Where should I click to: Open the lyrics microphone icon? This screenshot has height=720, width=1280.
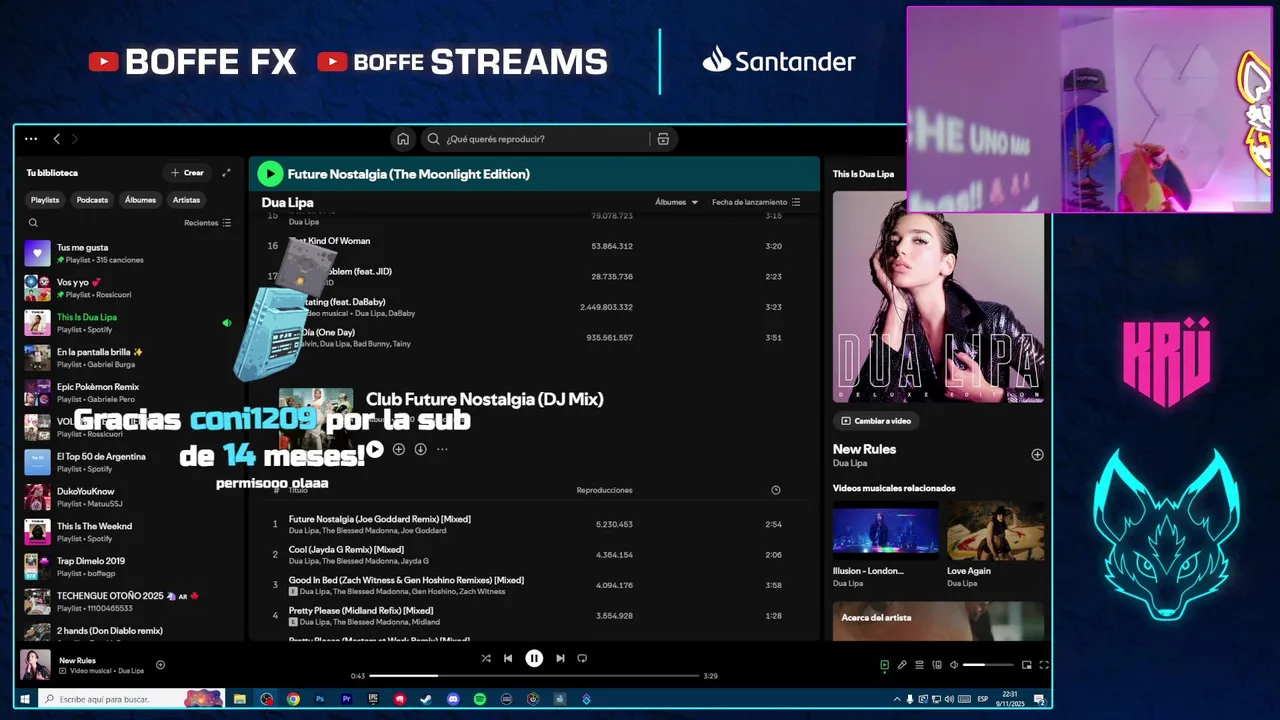click(x=902, y=665)
